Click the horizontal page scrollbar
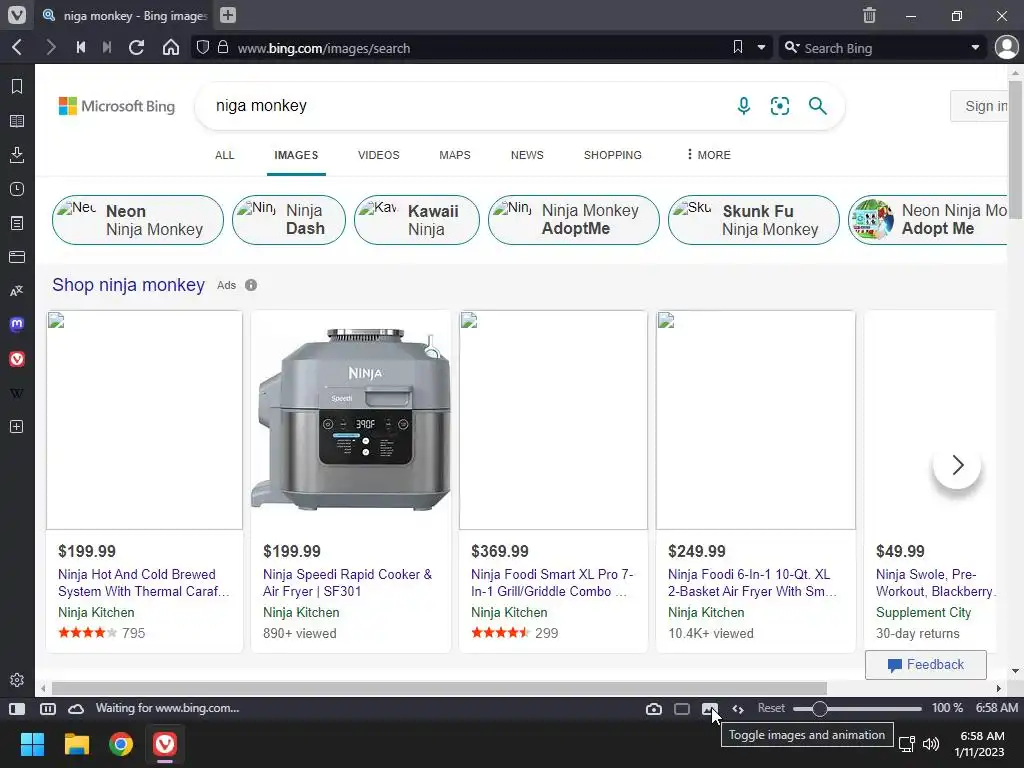Viewport: 1024px width, 768px height. pyautogui.click(x=439, y=688)
